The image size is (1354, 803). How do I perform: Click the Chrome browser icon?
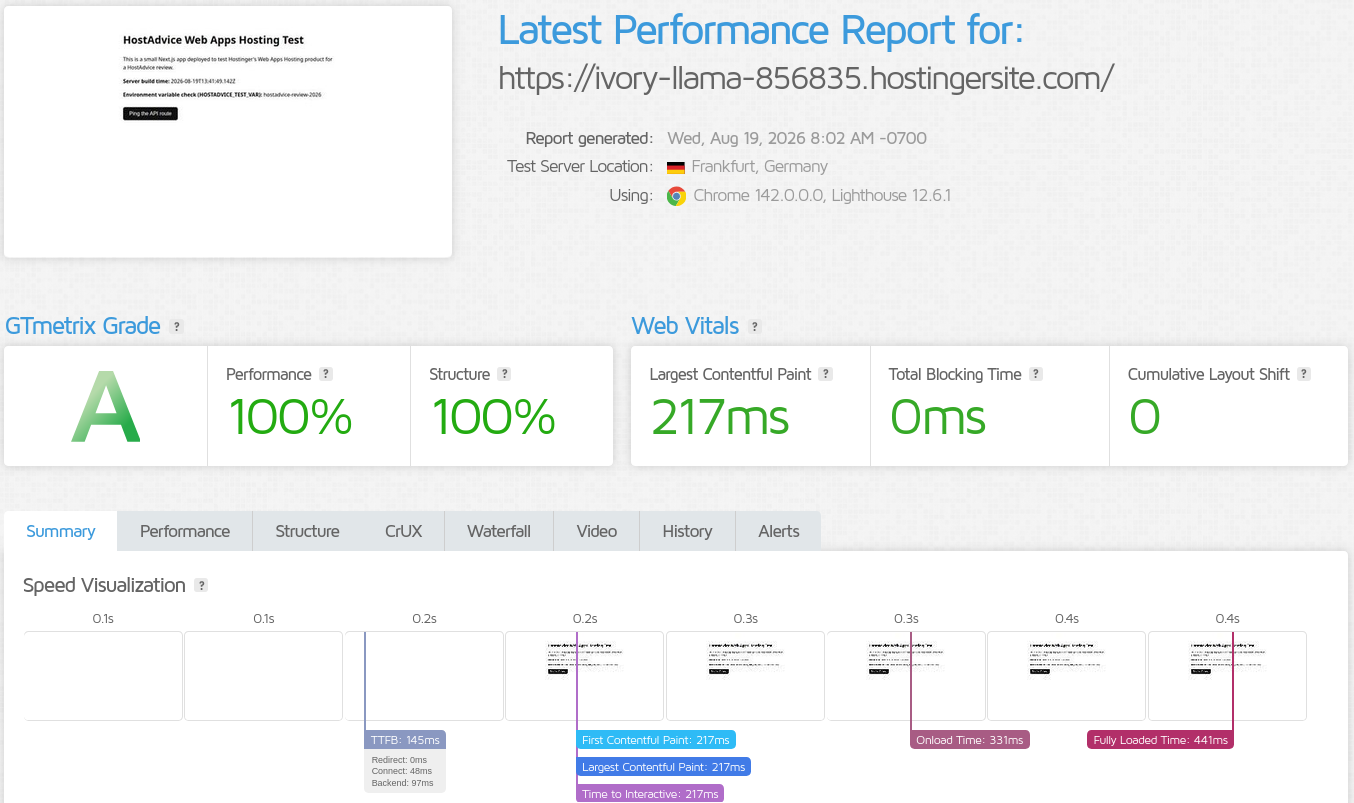[676, 196]
